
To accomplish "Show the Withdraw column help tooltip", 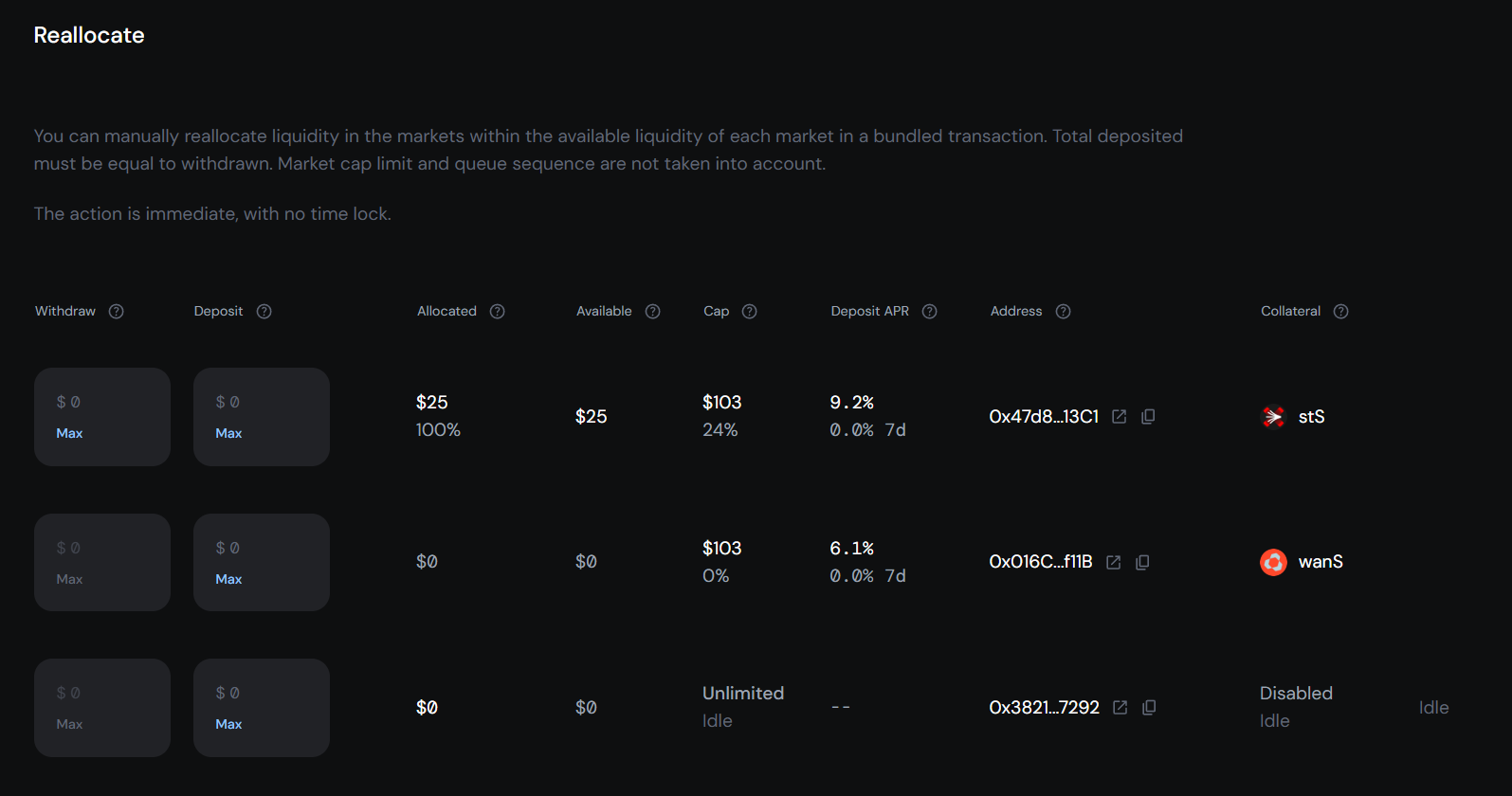I will pos(116,311).
